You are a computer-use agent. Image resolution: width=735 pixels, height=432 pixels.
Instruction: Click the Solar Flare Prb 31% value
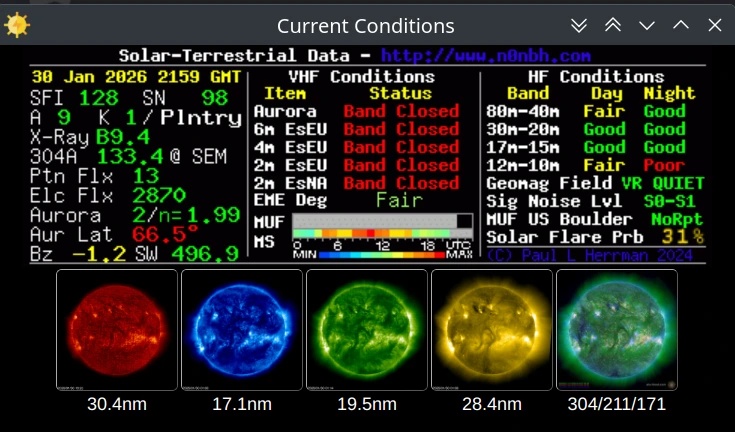click(683, 237)
